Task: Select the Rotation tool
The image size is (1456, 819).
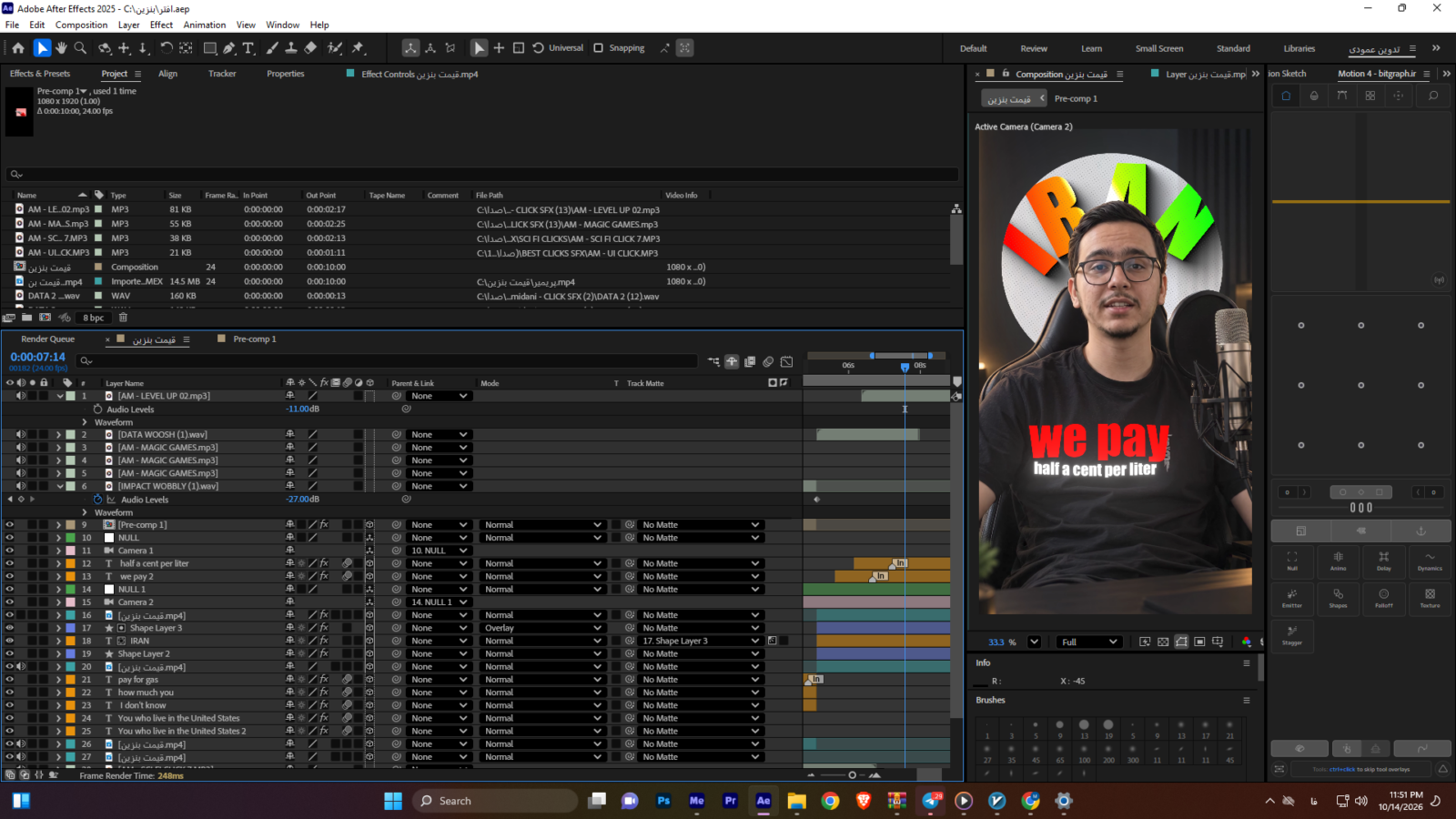Action: 166,48
